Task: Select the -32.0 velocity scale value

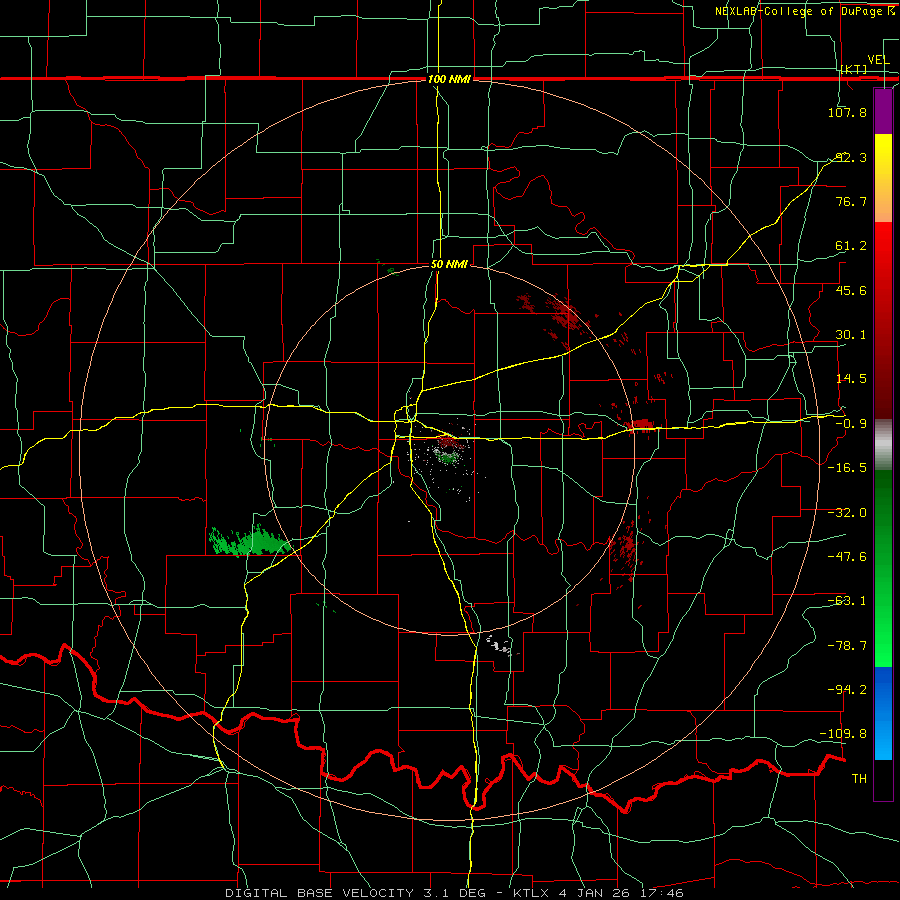Action: pos(847,513)
